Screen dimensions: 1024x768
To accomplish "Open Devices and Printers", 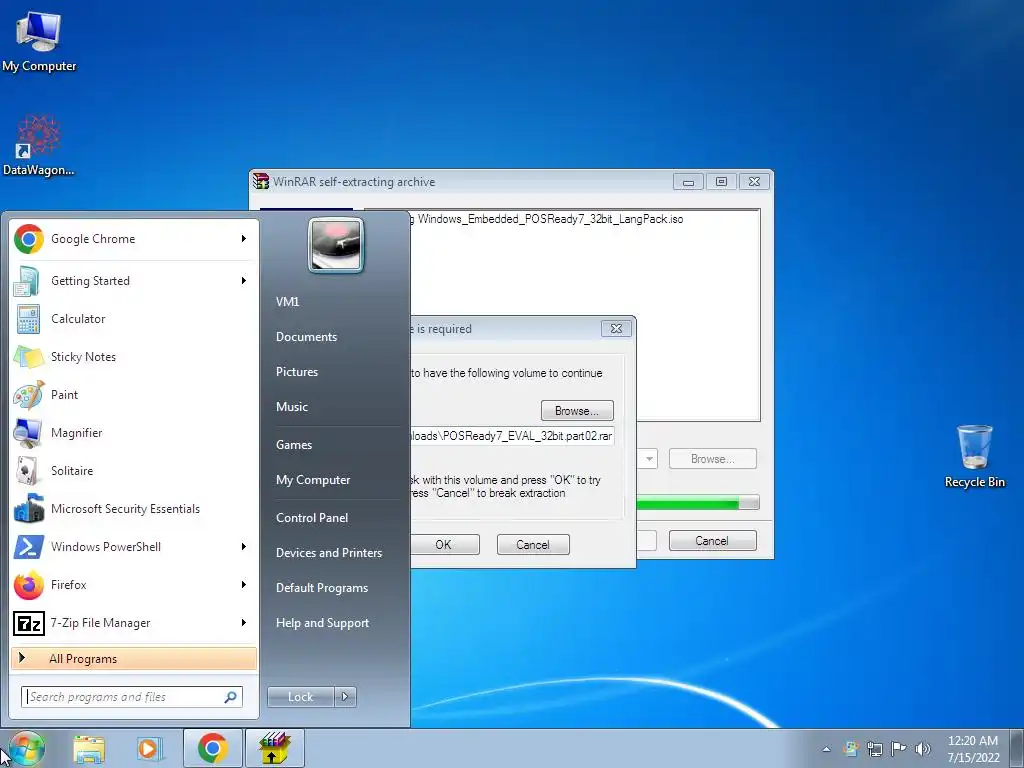I will 328,553.
